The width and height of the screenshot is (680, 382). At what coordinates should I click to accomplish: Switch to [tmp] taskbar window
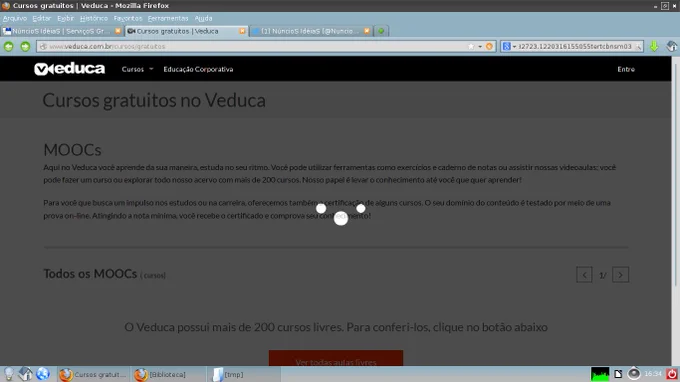point(244,374)
